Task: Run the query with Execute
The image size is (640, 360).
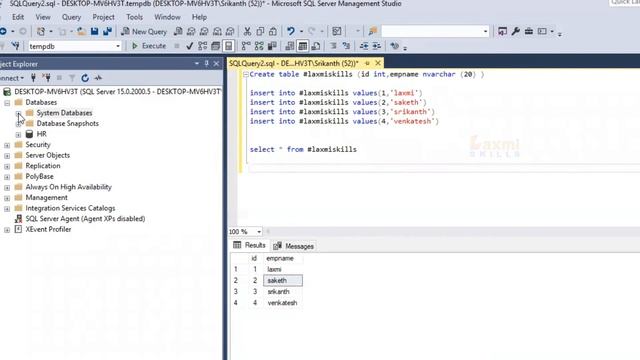Action: click(149, 46)
